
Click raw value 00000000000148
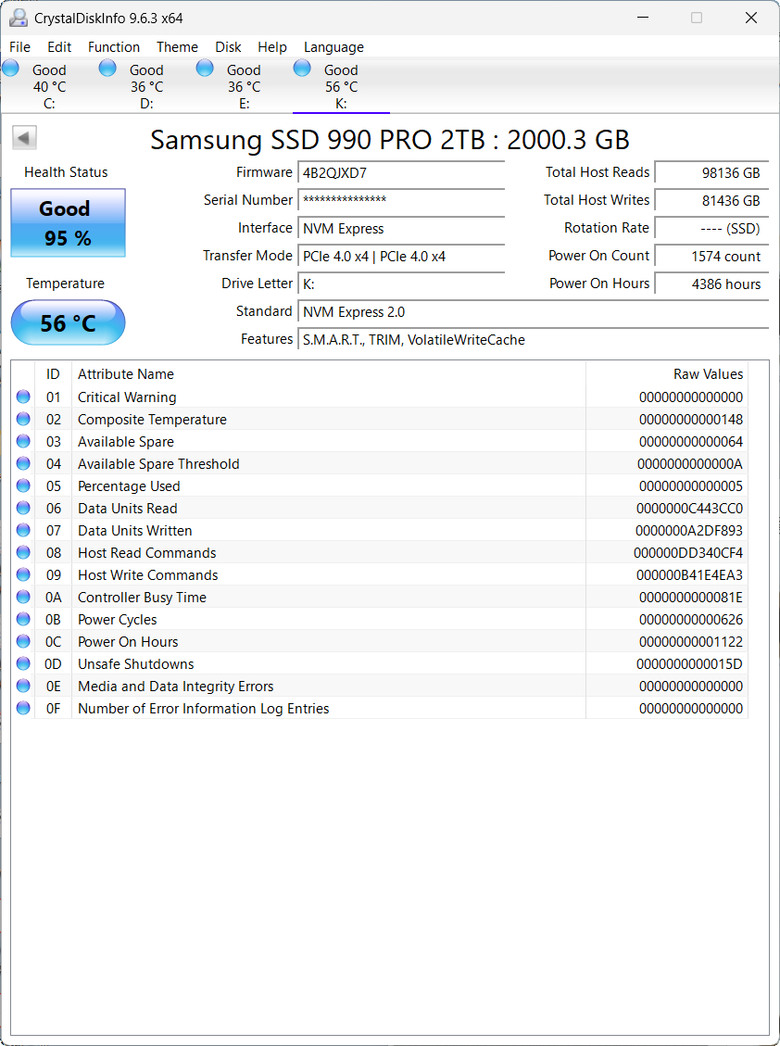(691, 420)
